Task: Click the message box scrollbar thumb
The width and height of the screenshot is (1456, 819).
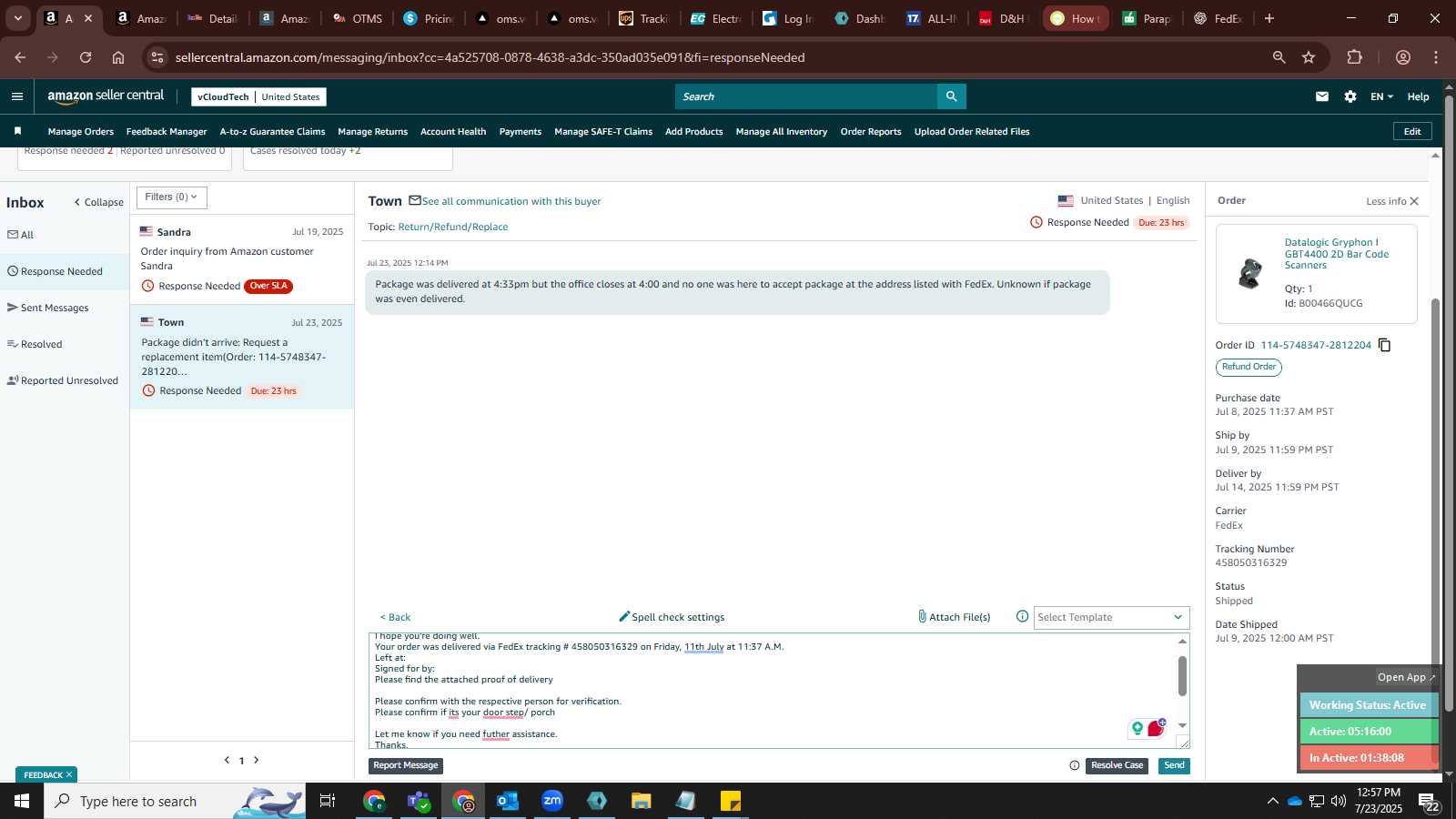Action: [x=1182, y=675]
